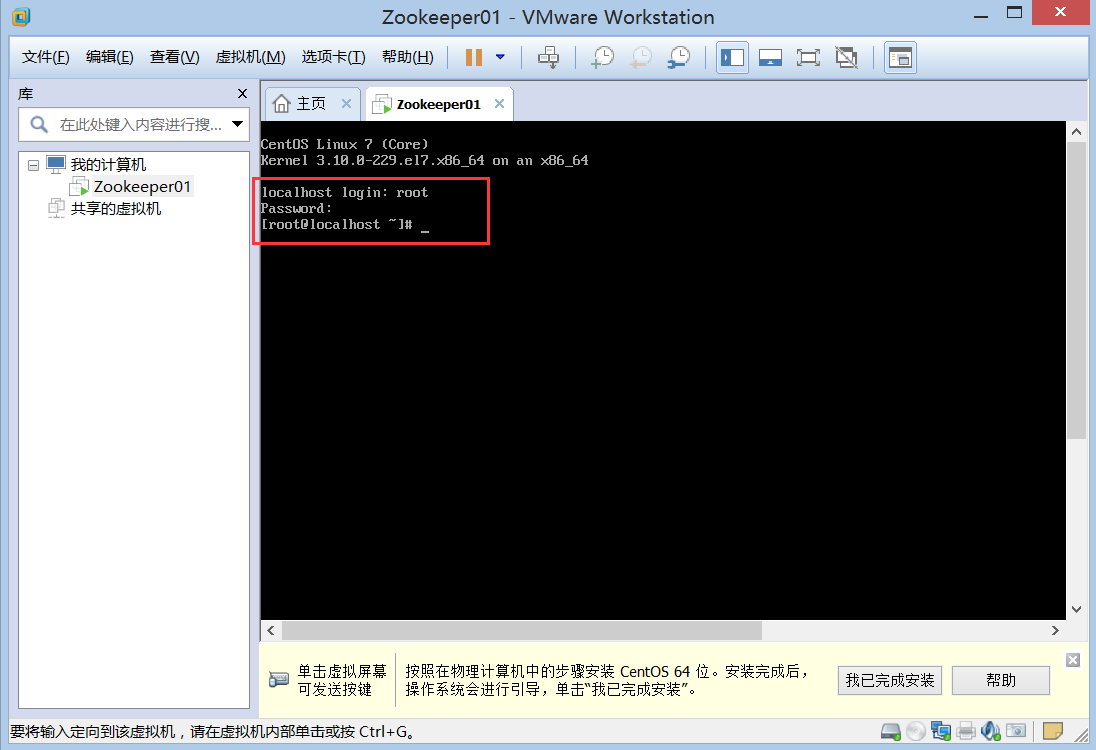
Task: Switch to Unity mode
Action: pos(846,57)
